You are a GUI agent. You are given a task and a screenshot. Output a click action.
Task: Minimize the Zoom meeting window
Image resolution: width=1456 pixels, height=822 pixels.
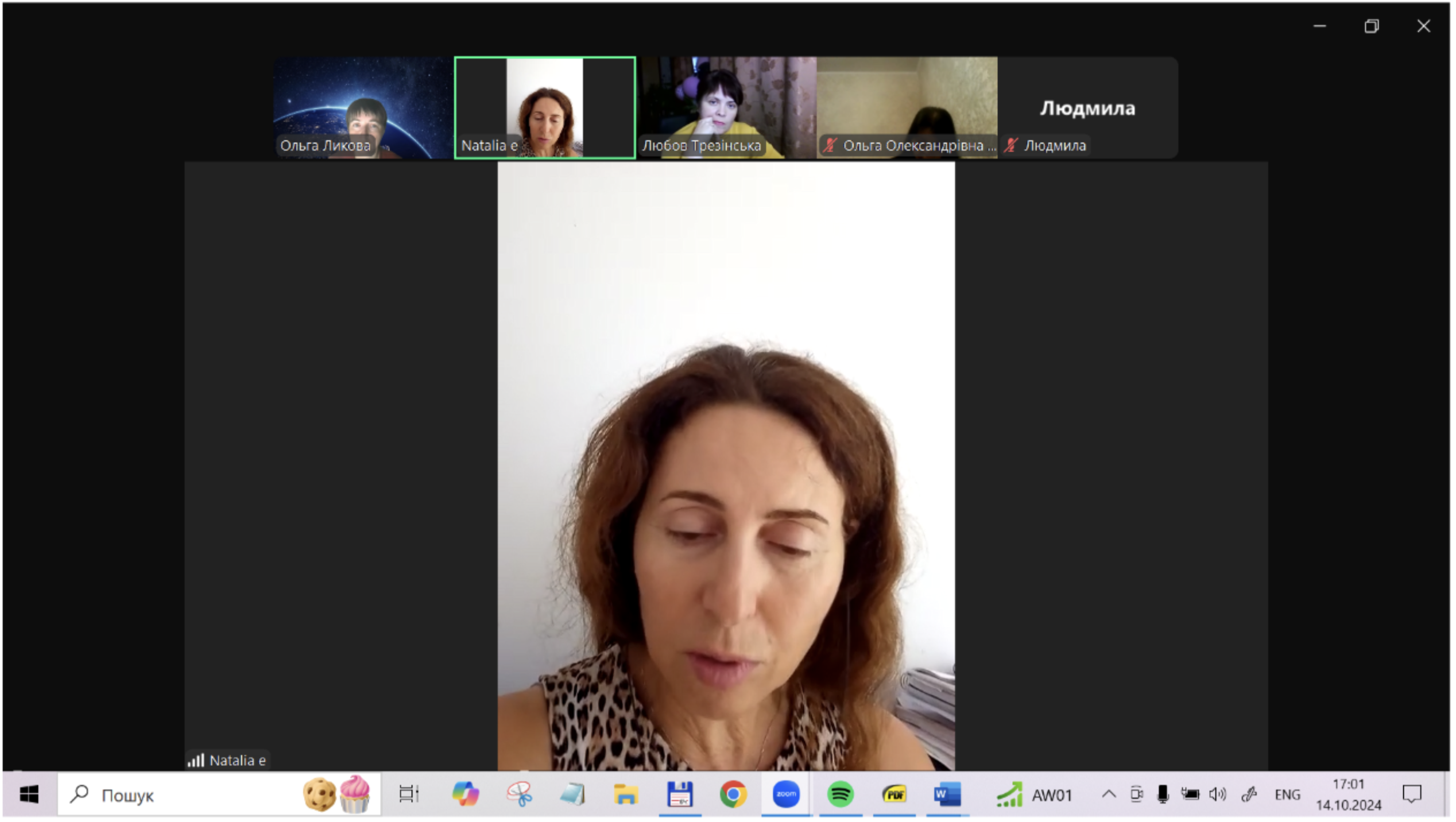tap(1319, 26)
